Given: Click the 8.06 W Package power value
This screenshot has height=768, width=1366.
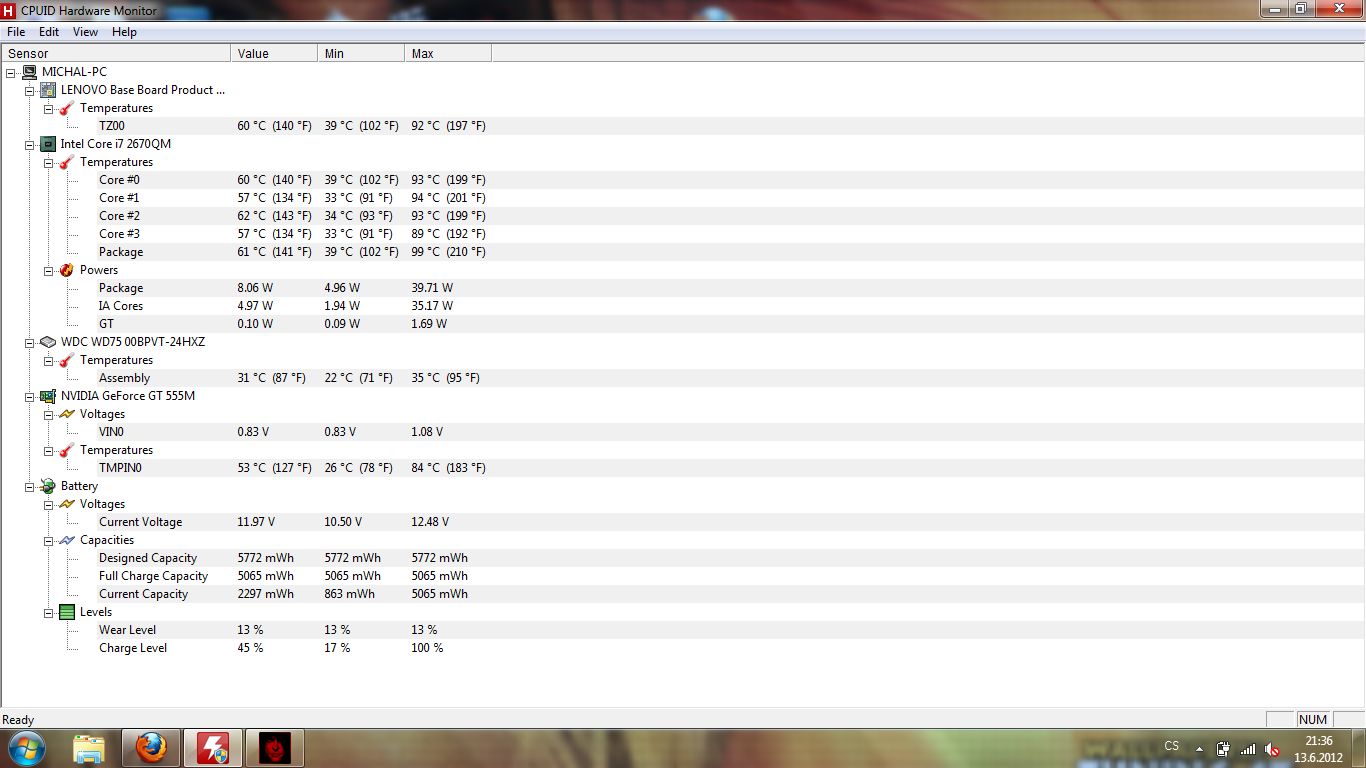Looking at the screenshot, I should click(255, 288).
